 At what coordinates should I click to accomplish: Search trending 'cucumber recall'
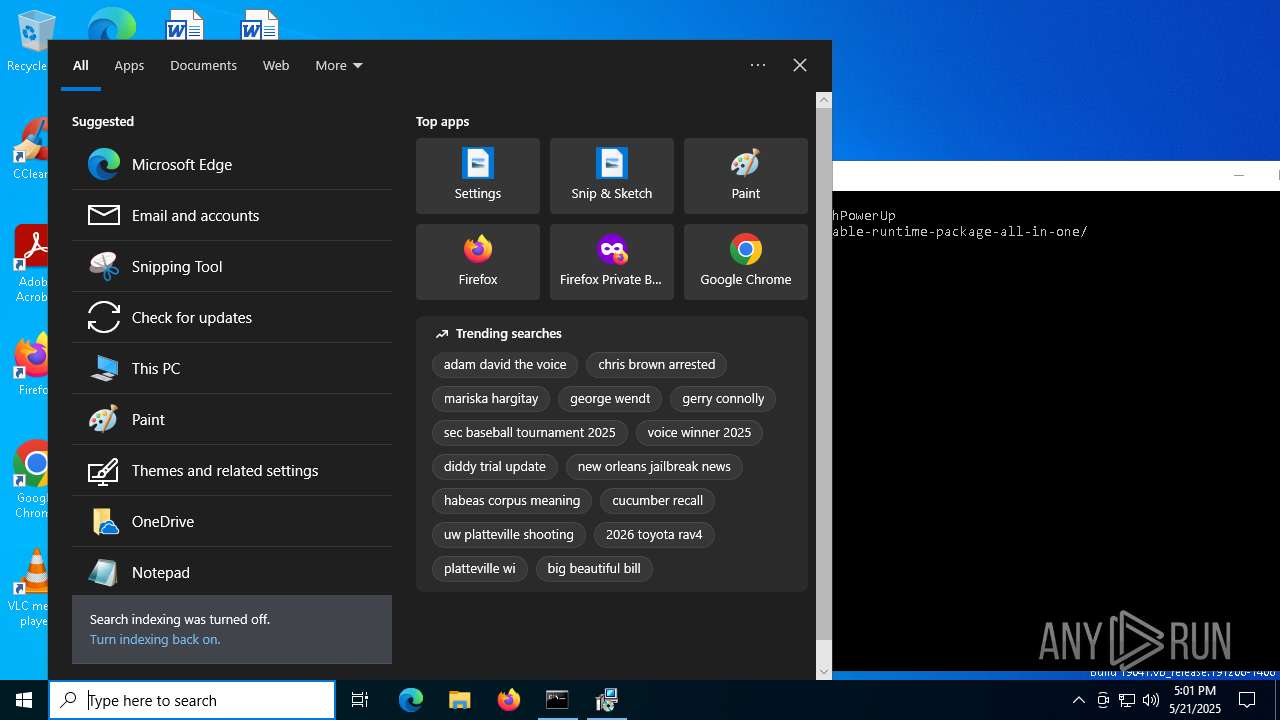point(658,501)
